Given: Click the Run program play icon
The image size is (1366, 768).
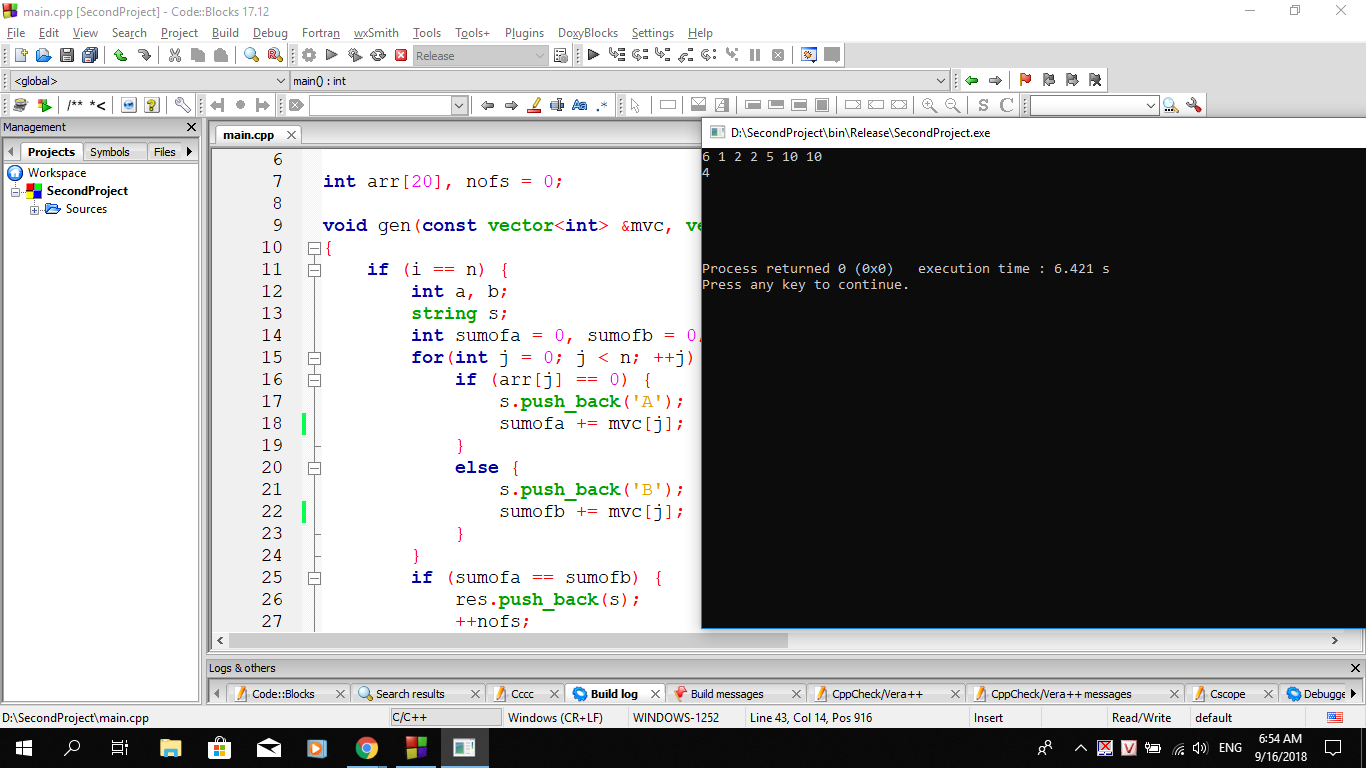Looking at the screenshot, I should 332,56.
